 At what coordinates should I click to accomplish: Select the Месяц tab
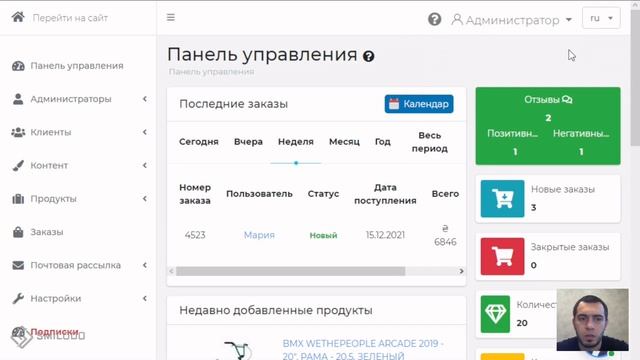coord(344,142)
